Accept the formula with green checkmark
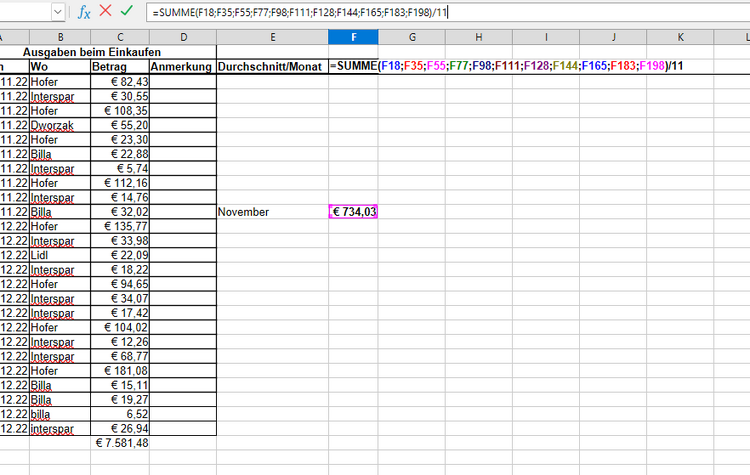Image resolution: width=750 pixels, height=475 pixels. [126, 12]
